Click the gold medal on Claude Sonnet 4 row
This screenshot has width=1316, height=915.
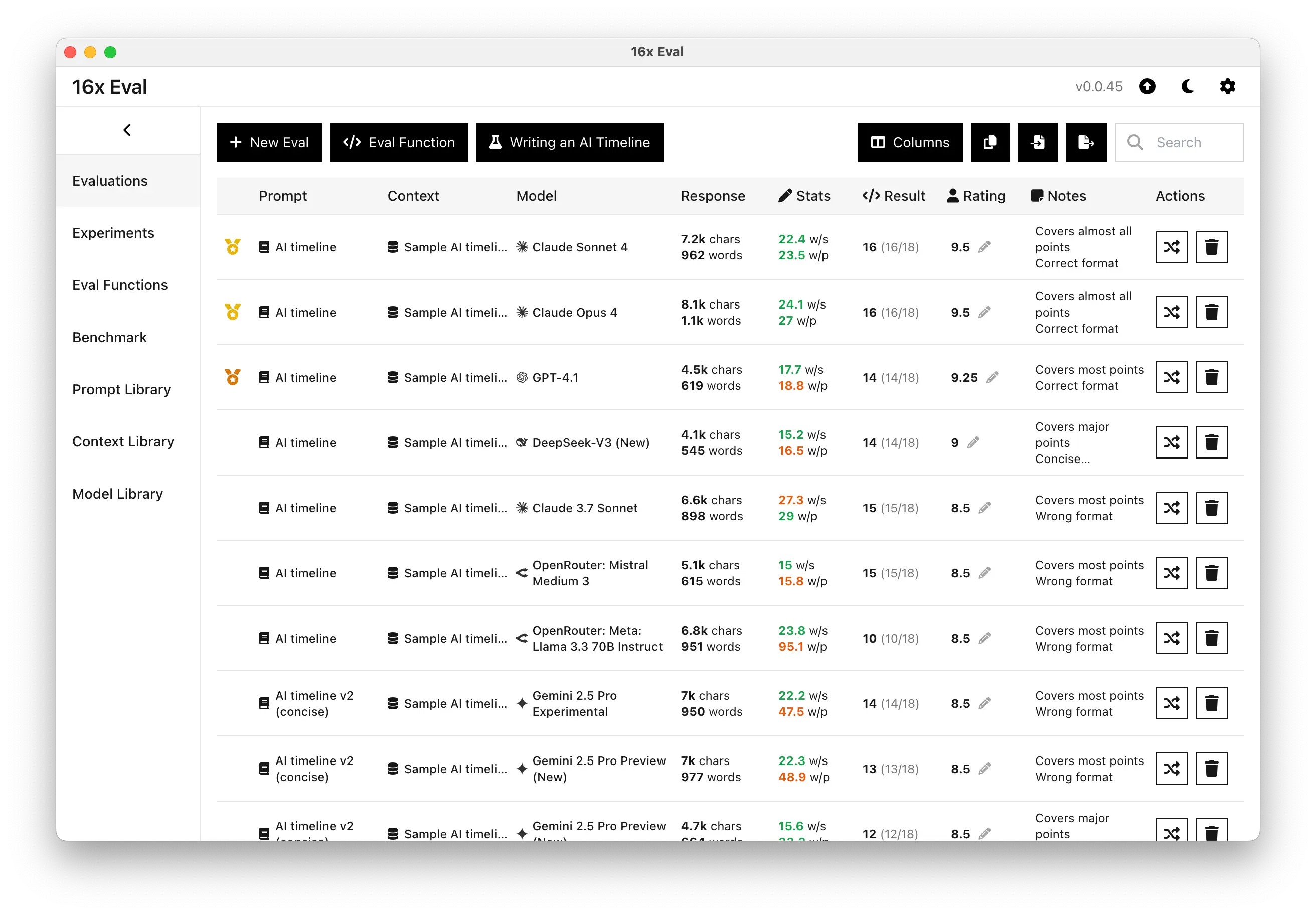[x=233, y=246]
